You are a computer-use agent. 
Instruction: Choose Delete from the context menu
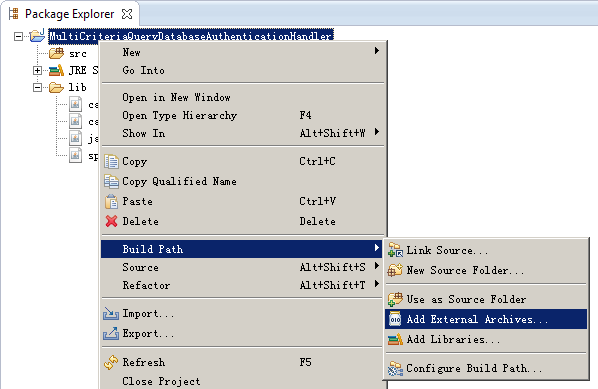[x=243, y=221]
